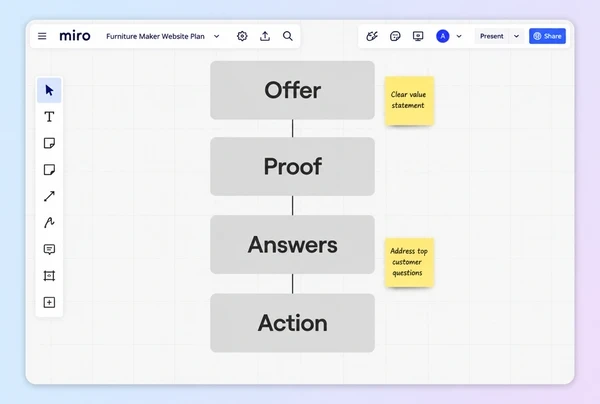Select the connector between Proof and Answers
The image size is (600, 404).
[293, 205]
